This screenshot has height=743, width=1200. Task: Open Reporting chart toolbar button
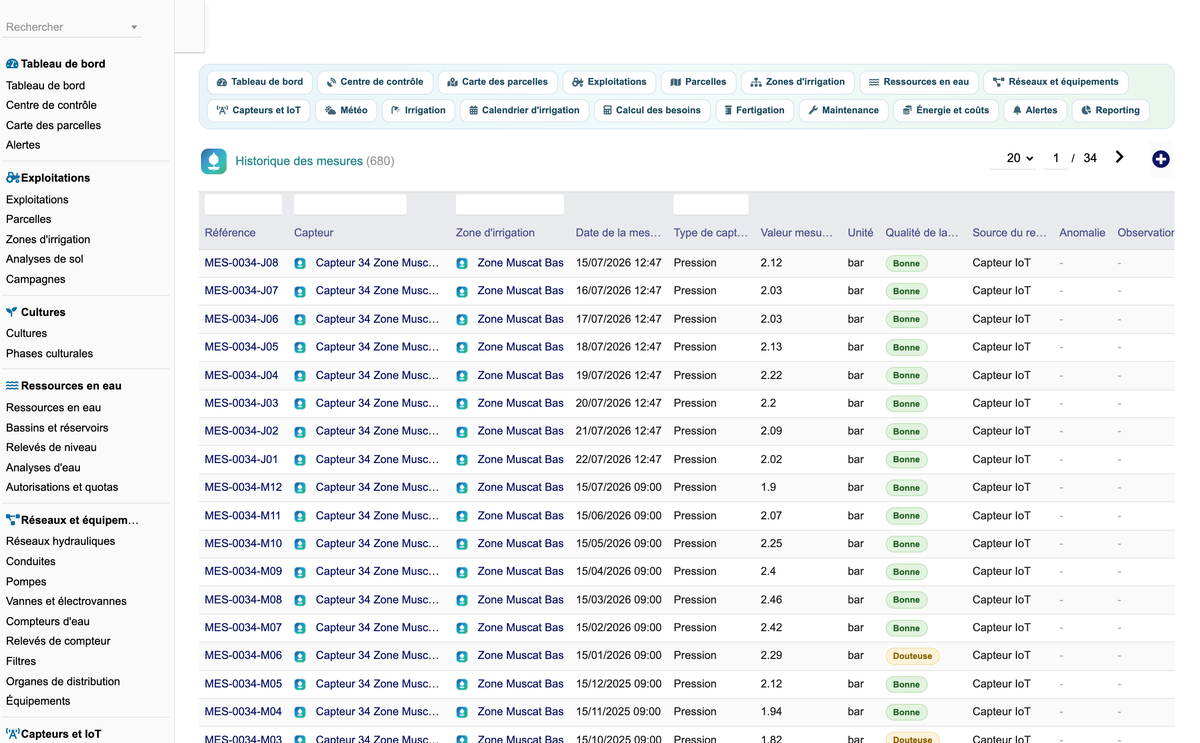pos(1110,110)
